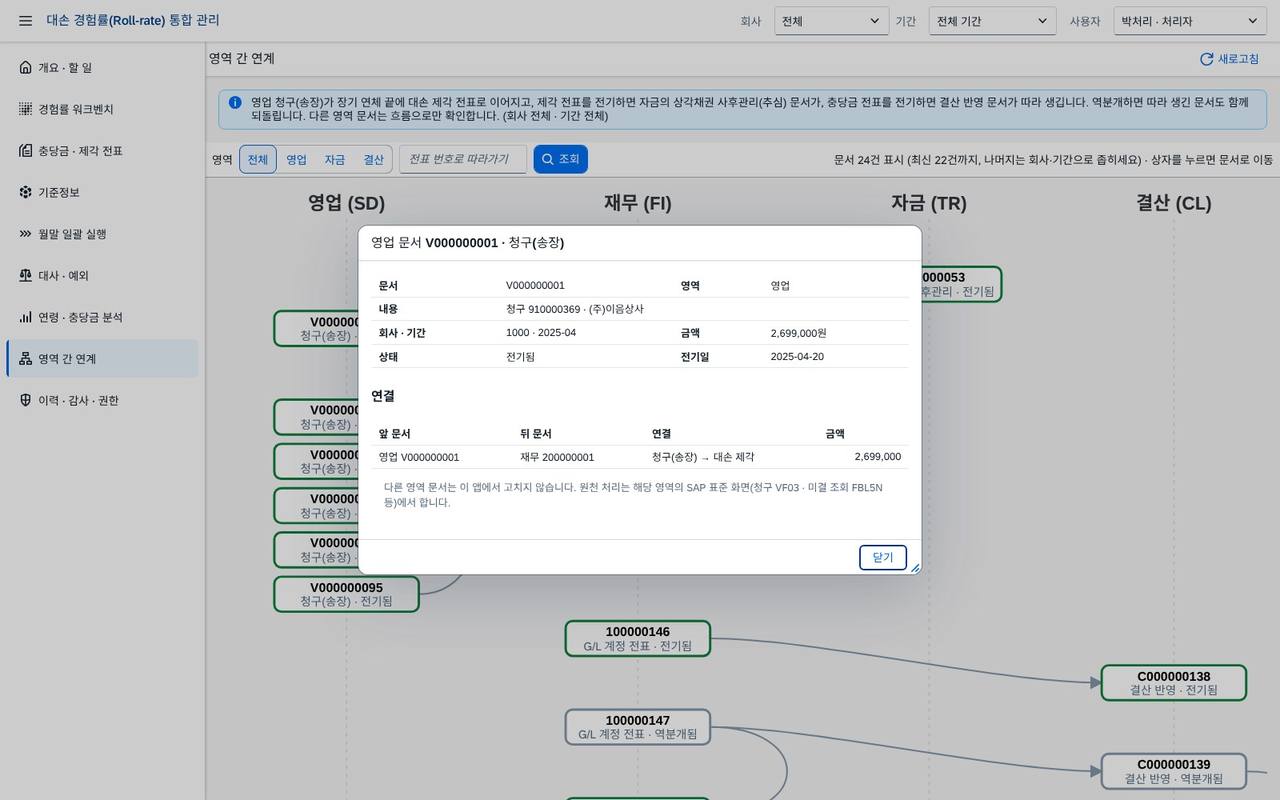Open the hamburger navigation menu
This screenshot has width=1280, height=800.
point(25,21)
